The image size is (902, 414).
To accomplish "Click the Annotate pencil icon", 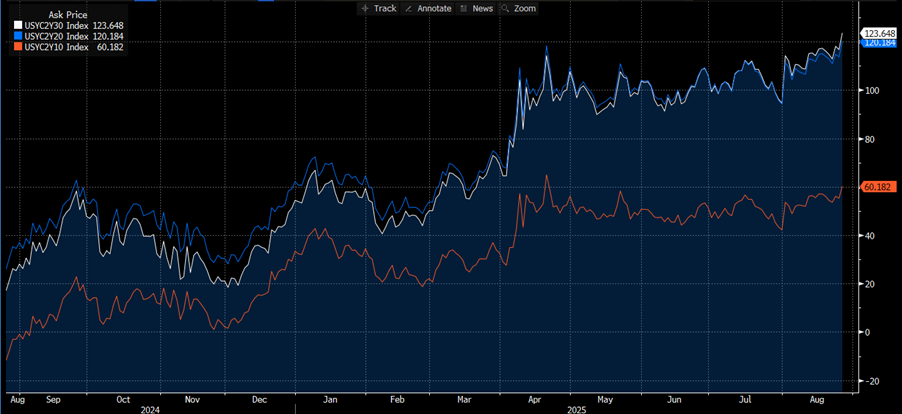I will click(x=410, y=8).
